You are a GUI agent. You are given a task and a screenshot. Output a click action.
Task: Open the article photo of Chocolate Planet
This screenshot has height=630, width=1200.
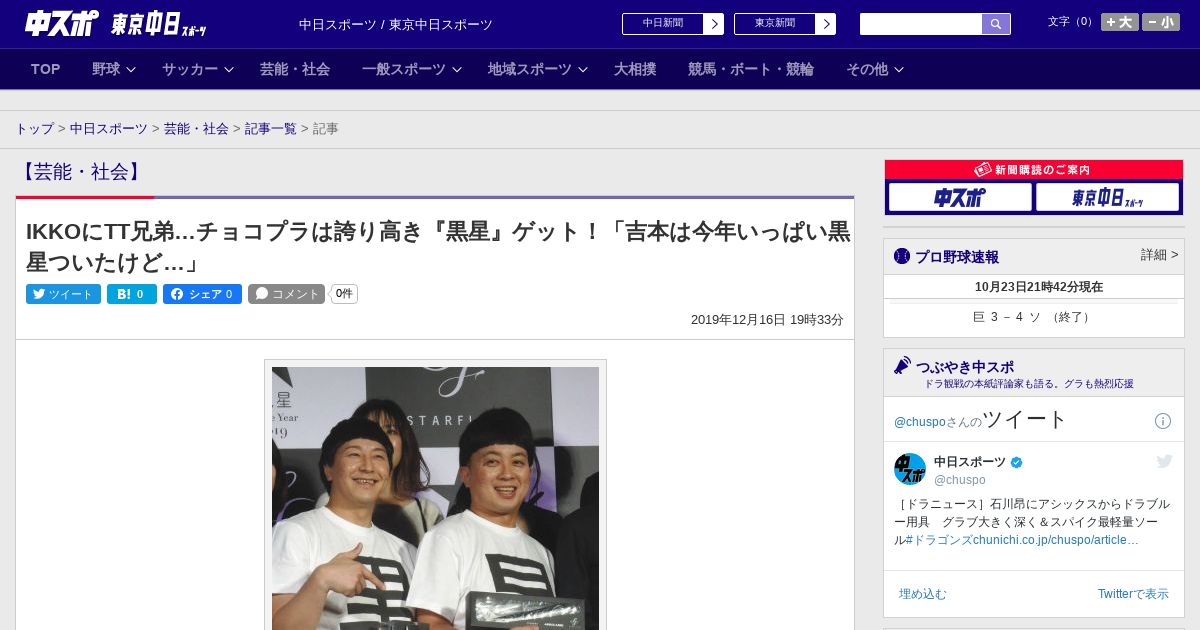point(435,498)
